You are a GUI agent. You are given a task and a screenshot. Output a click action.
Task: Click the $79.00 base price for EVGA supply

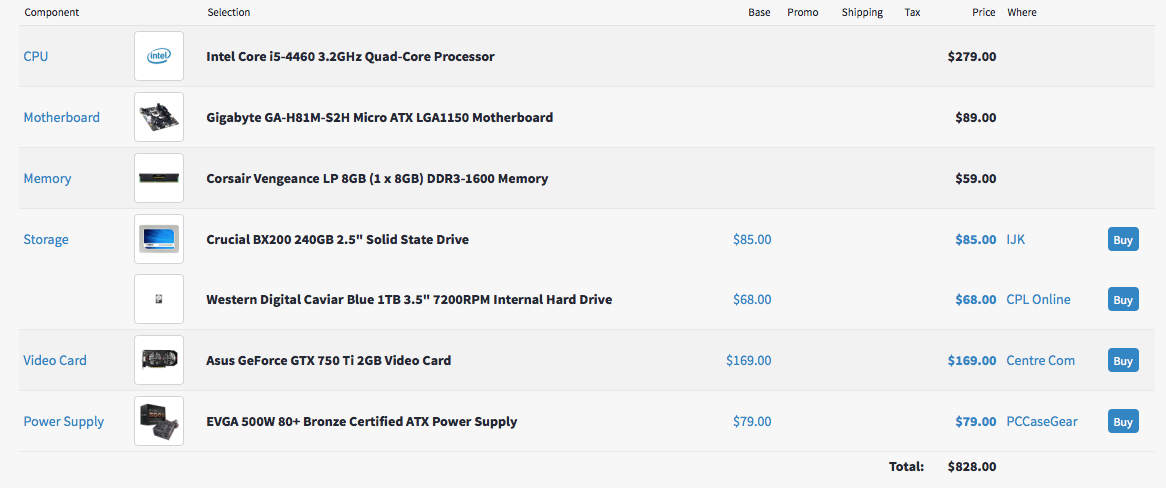(x=752, y=422)
